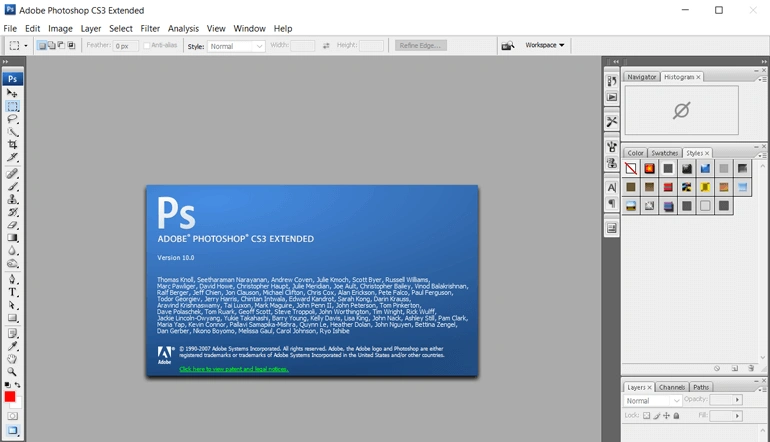Open the Layer Comps panel icon
This screenshot has width=770, height=442.
tap(611, 228)
